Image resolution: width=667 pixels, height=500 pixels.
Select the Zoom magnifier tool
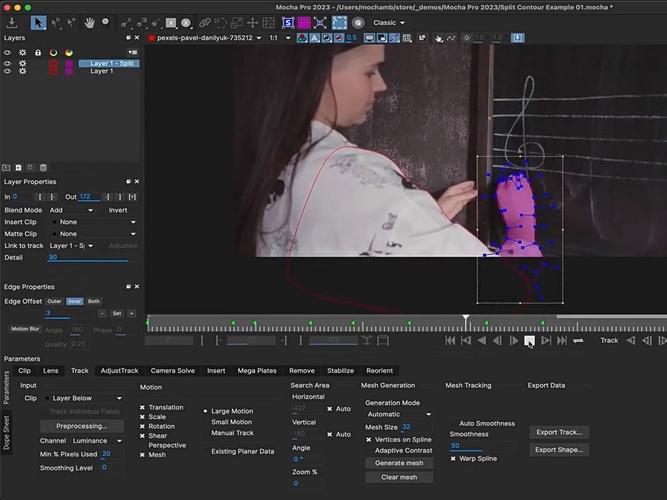pos(105,23)
